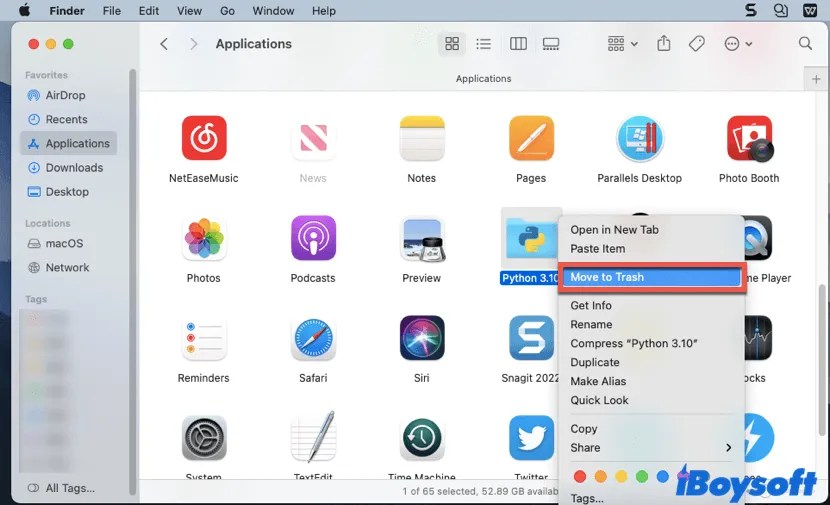Click the Applications tab label
Screen dimensions: 830x505
pos(483,79)
